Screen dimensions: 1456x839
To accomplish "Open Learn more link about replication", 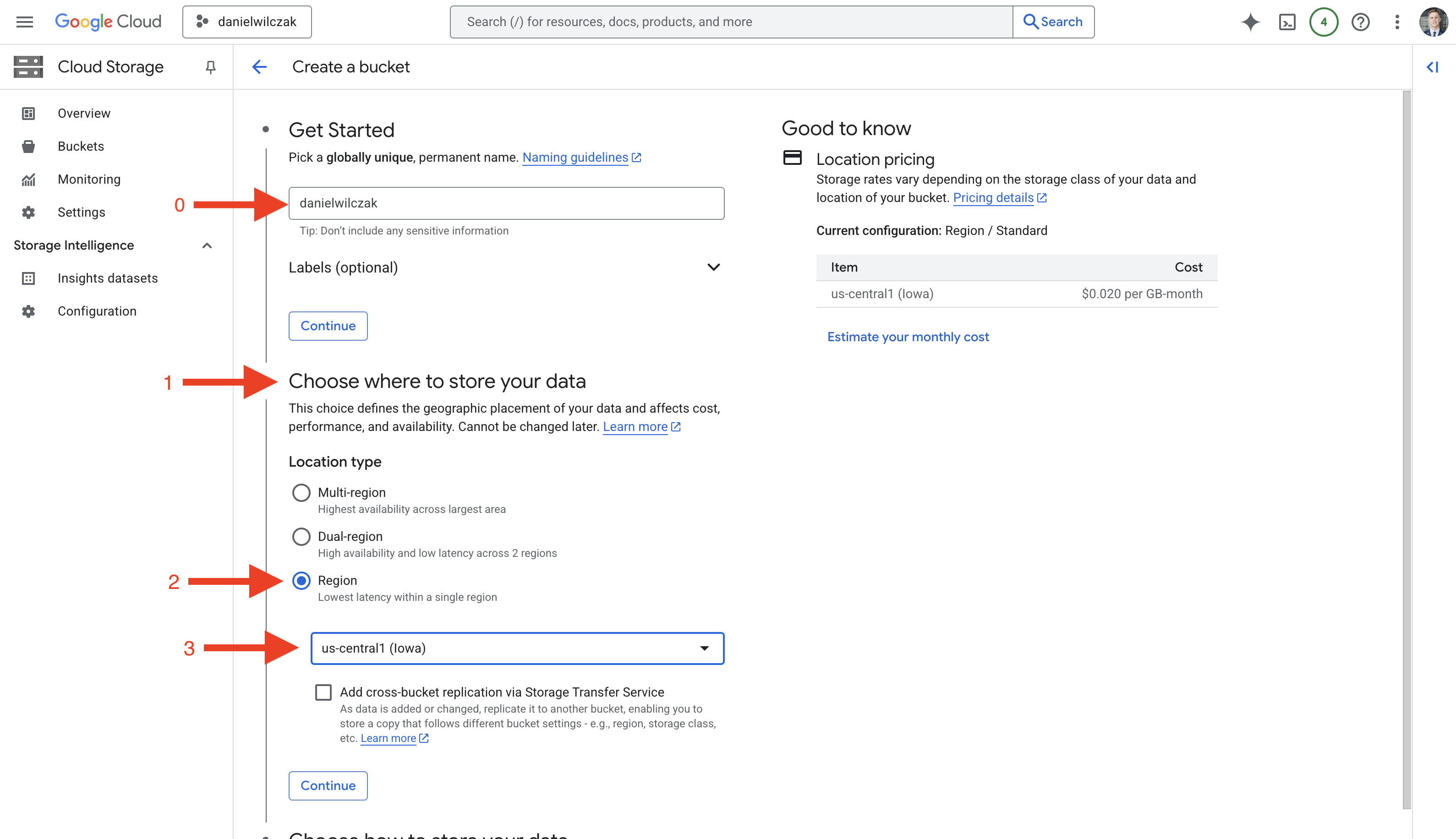I will 388,739.
